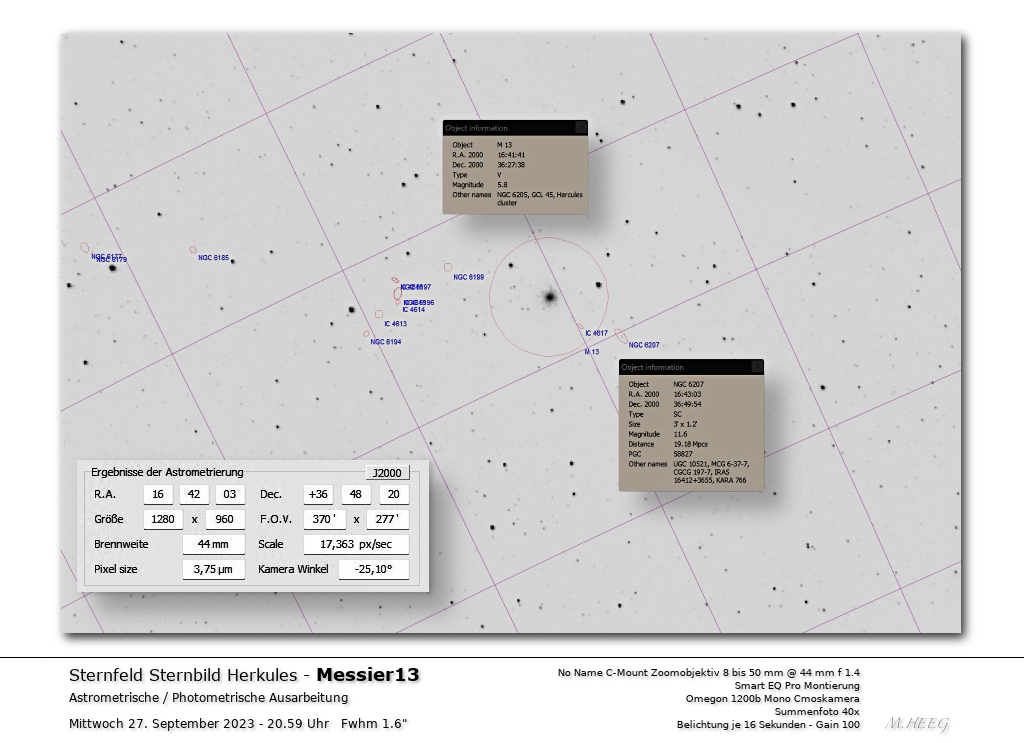Click the J2000 epoch button
Viewport: 1024px width, 743px height.
[x=387, y=473]
